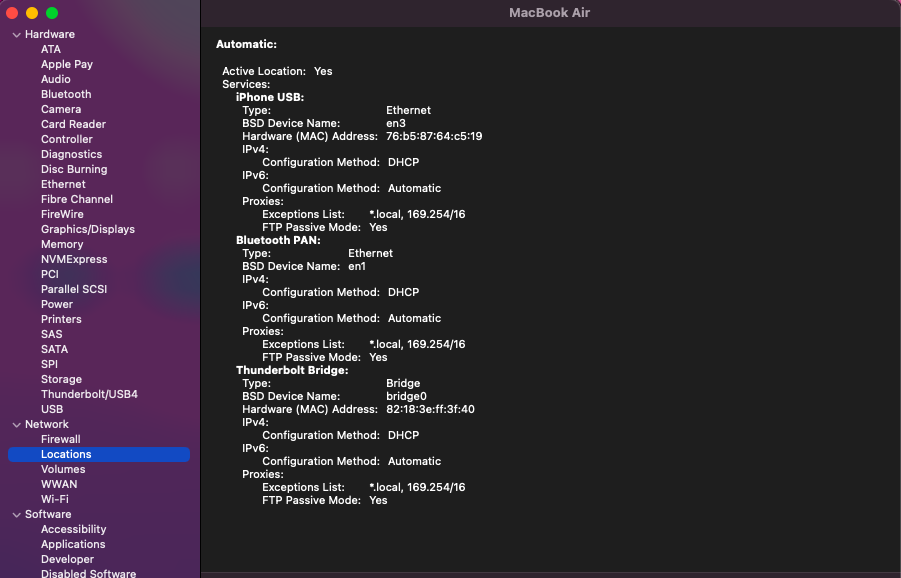Open Firewall under Network
Image resolution: width=901 pixels, height=578 pixels.
point(61,439)
